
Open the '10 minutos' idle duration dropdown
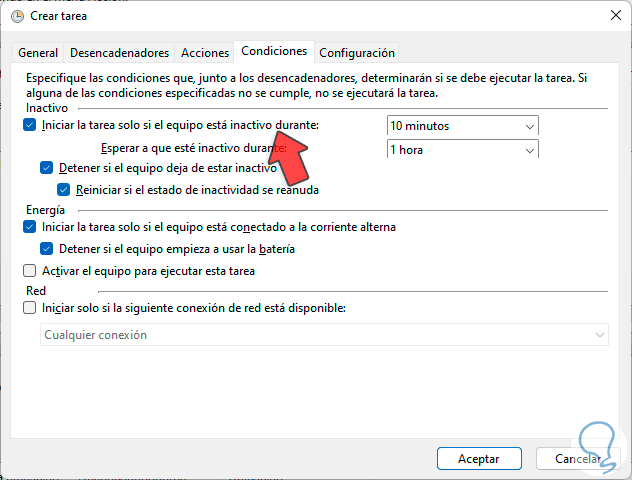(x=463, y=126)
